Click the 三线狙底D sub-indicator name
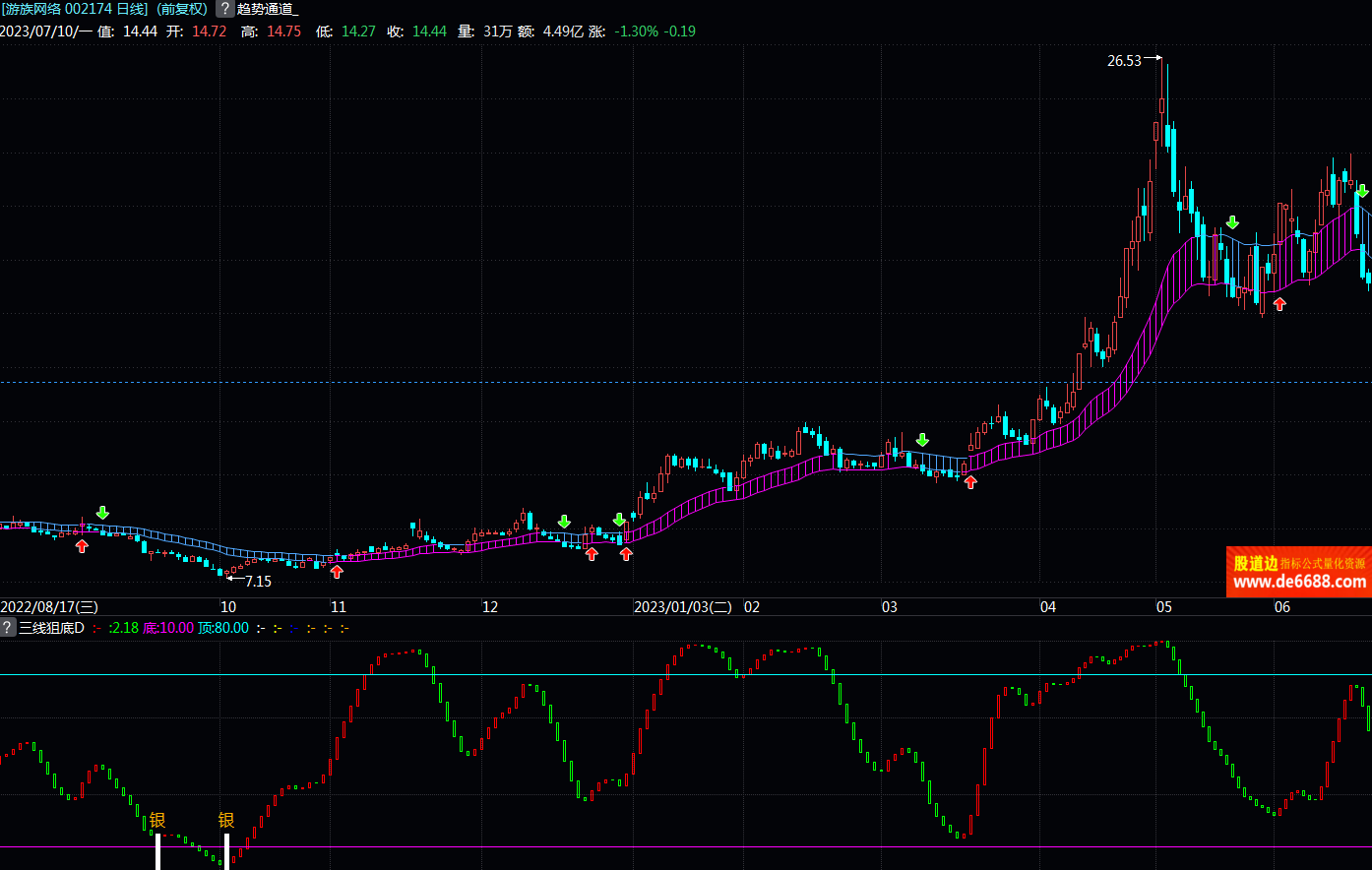Viewport: 1372px width, 870px height. 52,628
